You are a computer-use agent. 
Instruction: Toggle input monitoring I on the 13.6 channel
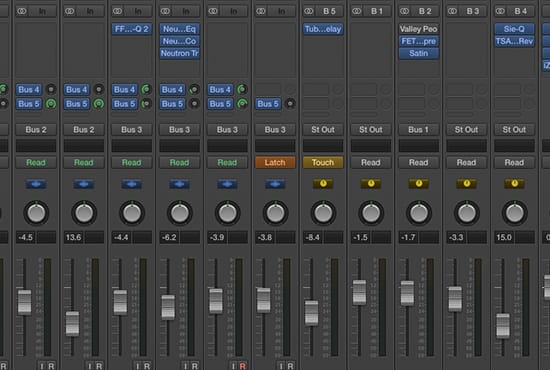pyautogui.click(x=90, y=366)
